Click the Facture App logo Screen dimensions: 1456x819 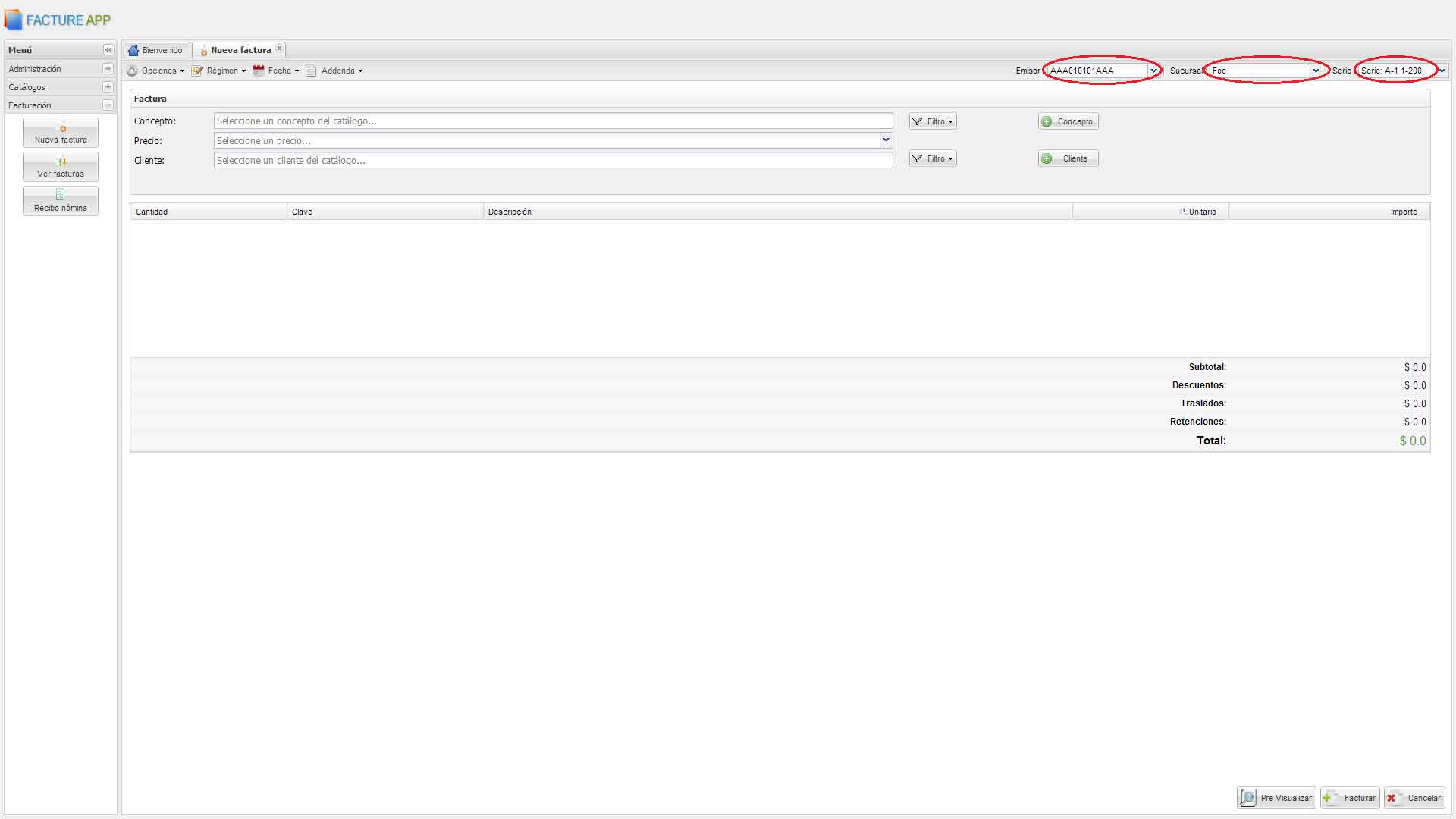58,20
